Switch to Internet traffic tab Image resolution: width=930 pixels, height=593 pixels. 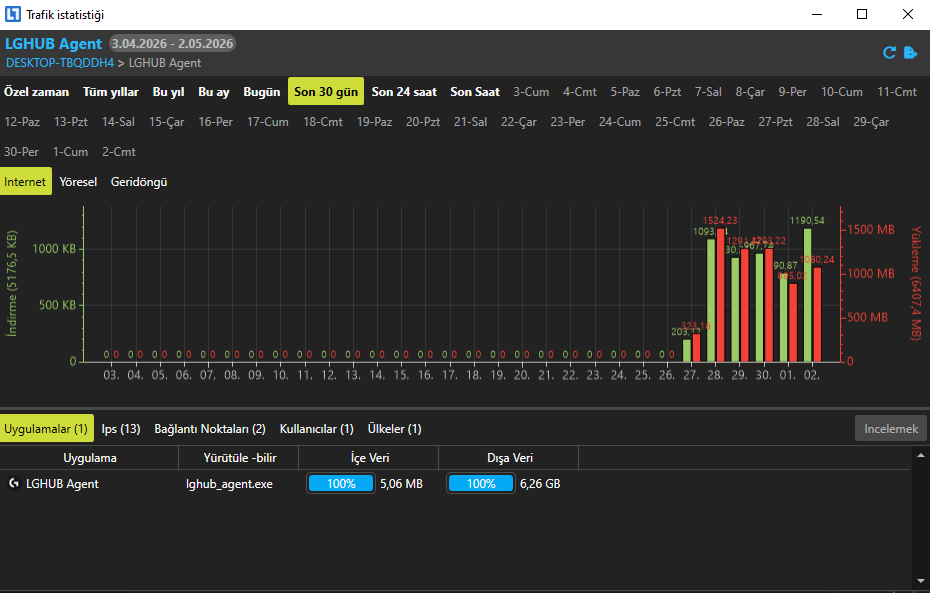click(x=25, y=181)
